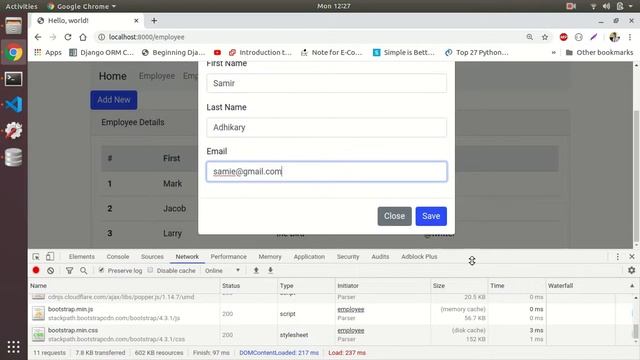Toggle network filter funnel
Viewport: 640px width, 360px height.
[x=69, y=270]
